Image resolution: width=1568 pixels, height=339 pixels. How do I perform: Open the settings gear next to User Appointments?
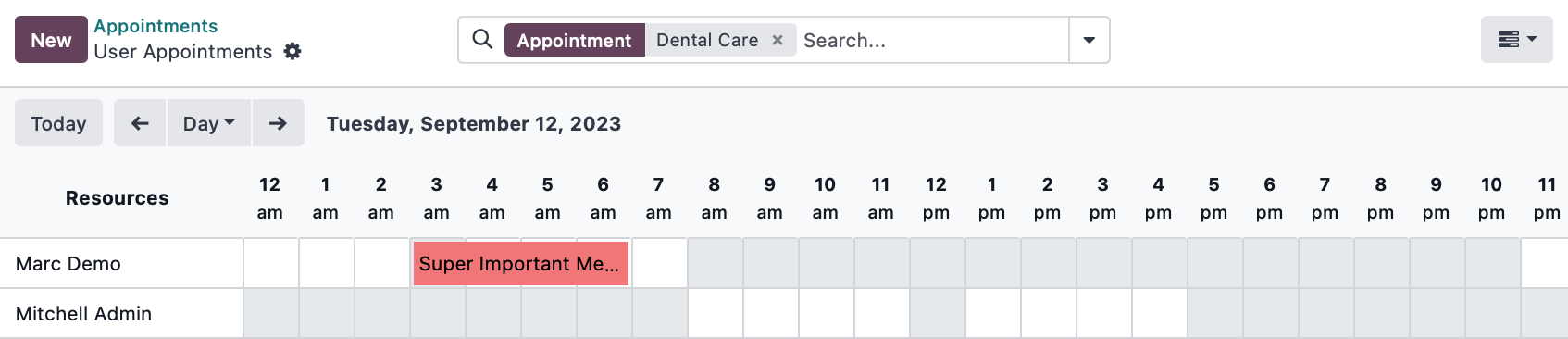(x=292, y=52)
